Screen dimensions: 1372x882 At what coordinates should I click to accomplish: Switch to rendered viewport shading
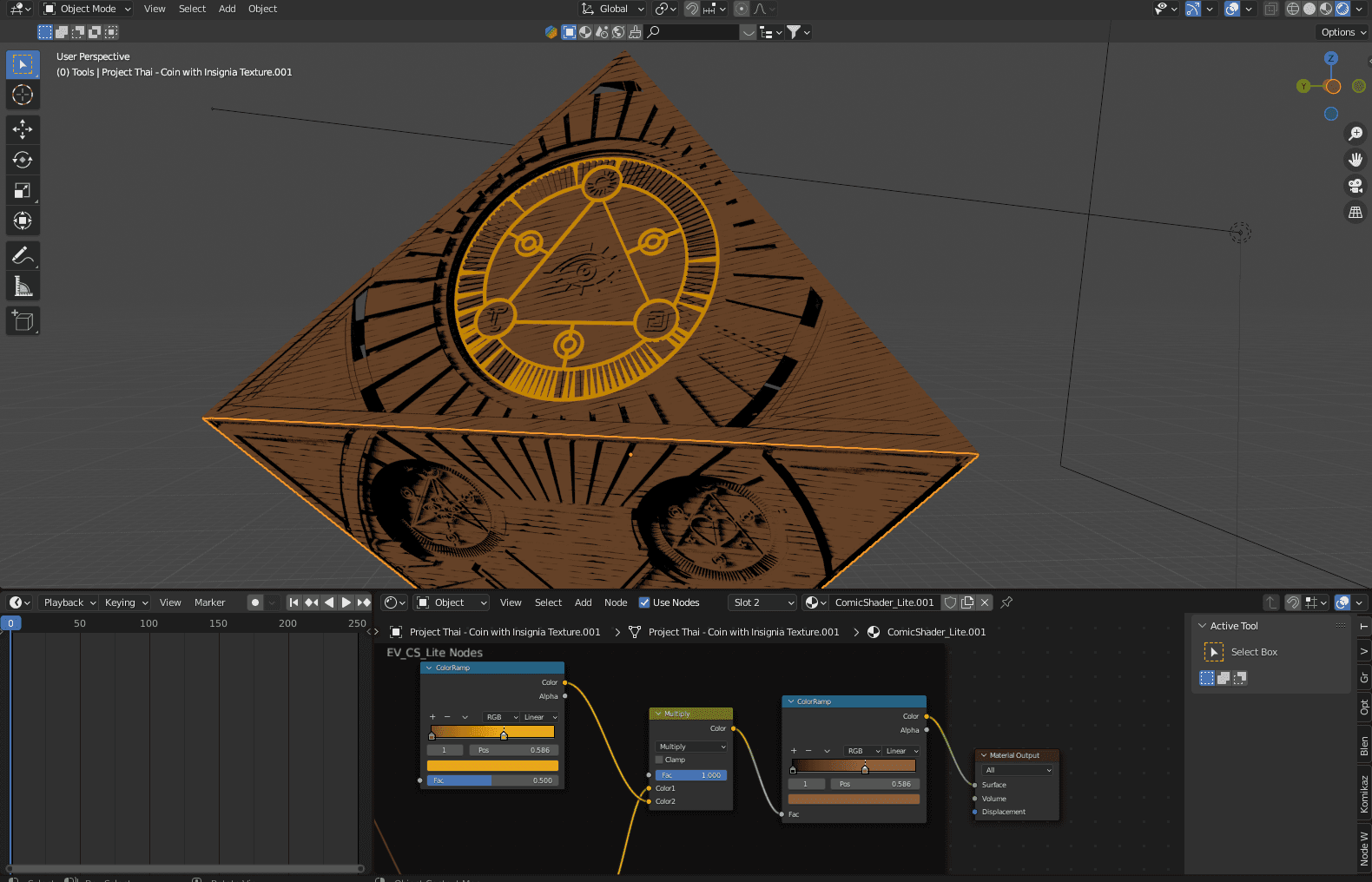(x=1342, y=9)
